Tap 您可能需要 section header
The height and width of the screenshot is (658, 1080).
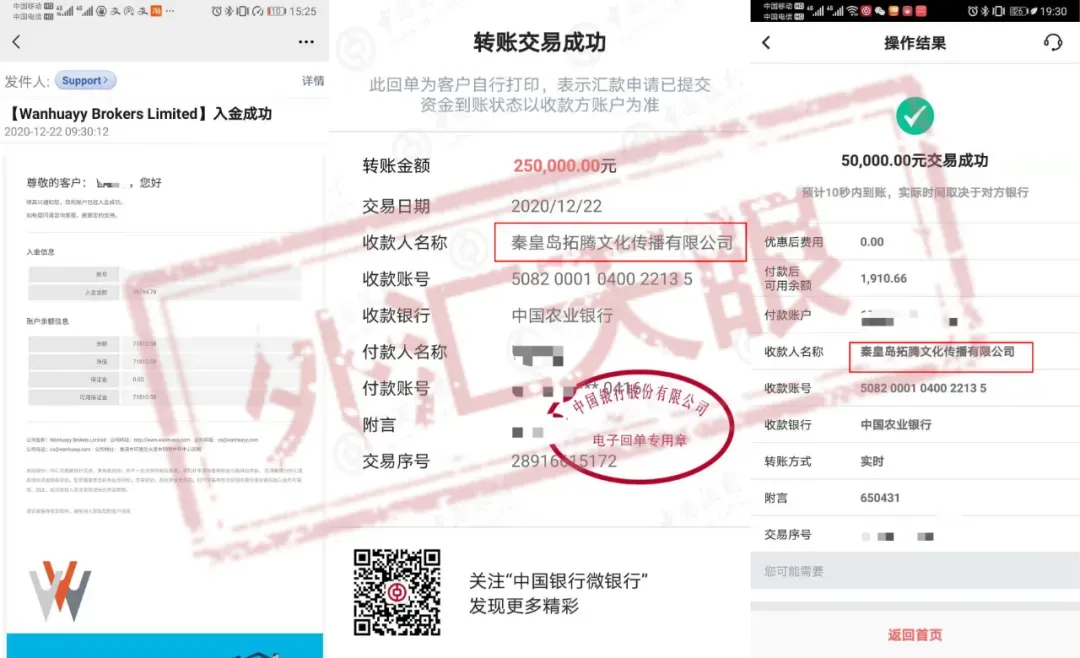click(x=915, y=571)
